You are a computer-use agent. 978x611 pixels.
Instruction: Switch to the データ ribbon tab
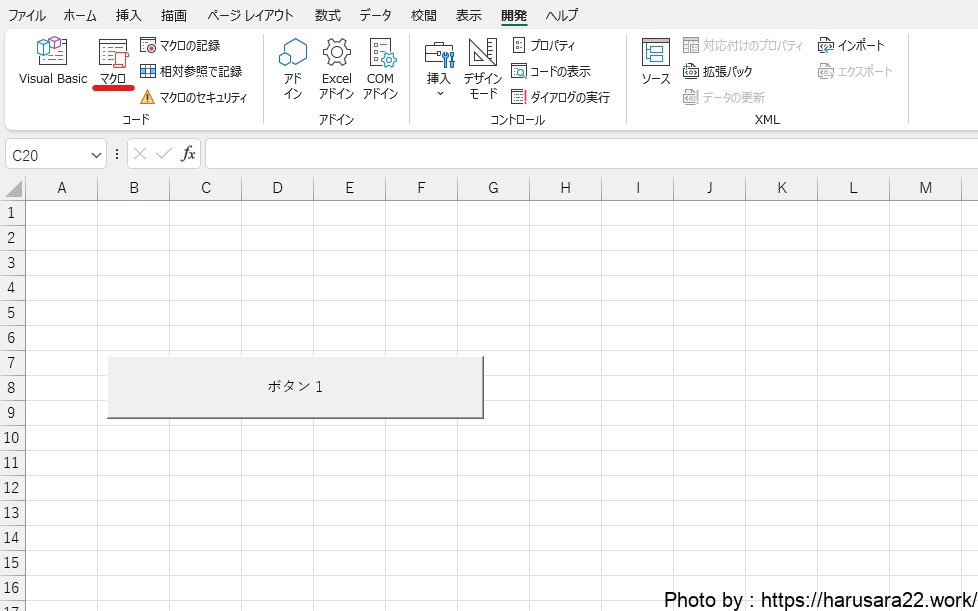click(375, 15)
